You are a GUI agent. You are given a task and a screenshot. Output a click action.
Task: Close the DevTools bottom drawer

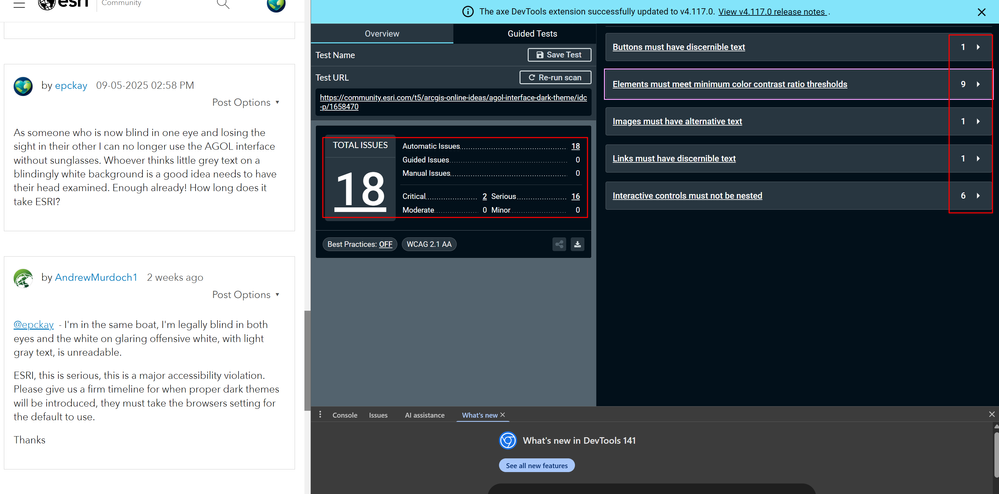pos(991,414)
